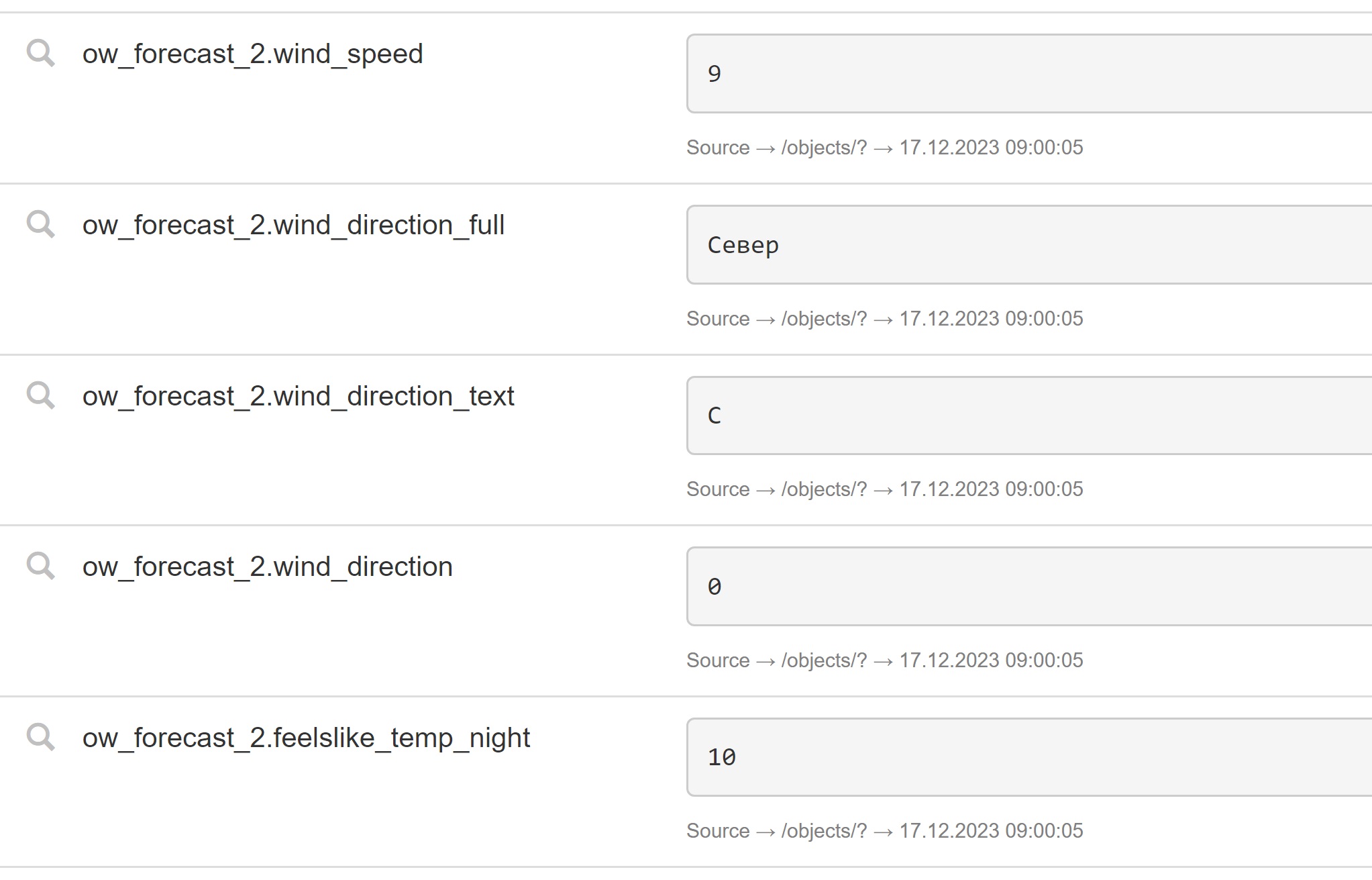The width and height of the screenshot is (1372, 880).
Task: Click the ow_forecast_2.wind_direction property name
Action: coord(267,567)
